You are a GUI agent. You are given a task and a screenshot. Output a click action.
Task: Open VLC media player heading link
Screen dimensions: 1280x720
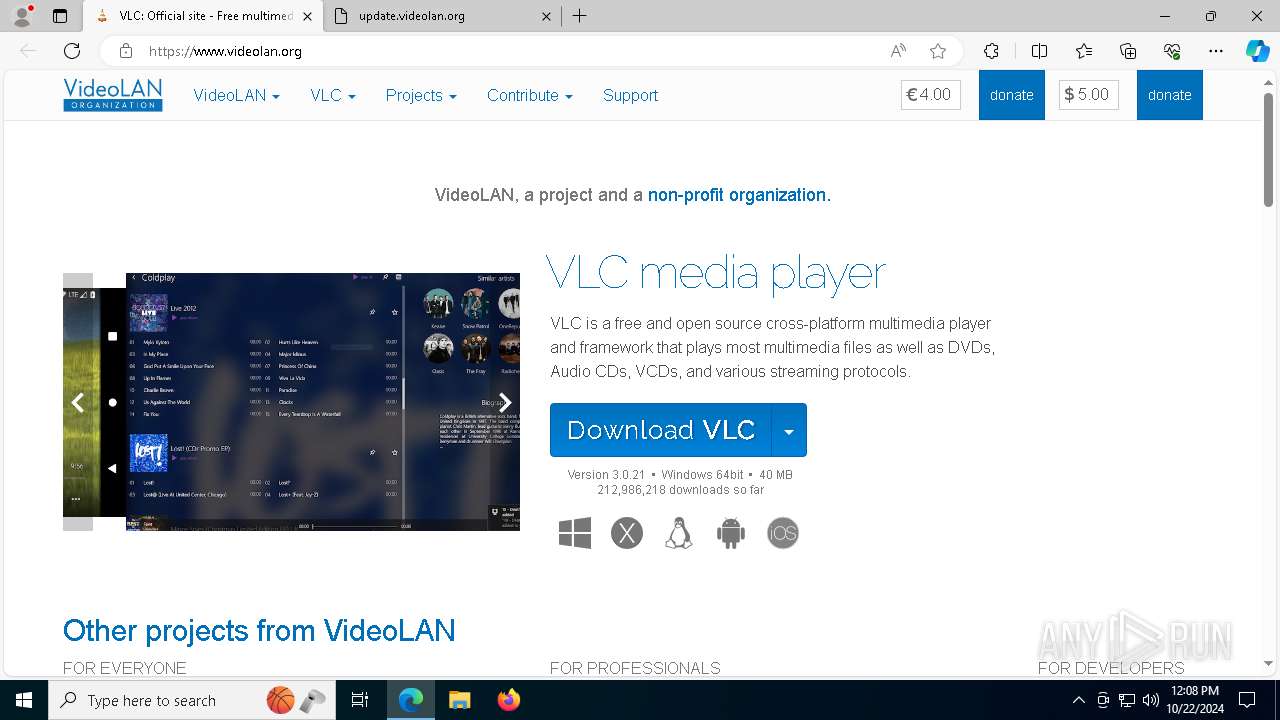[716, 272]
